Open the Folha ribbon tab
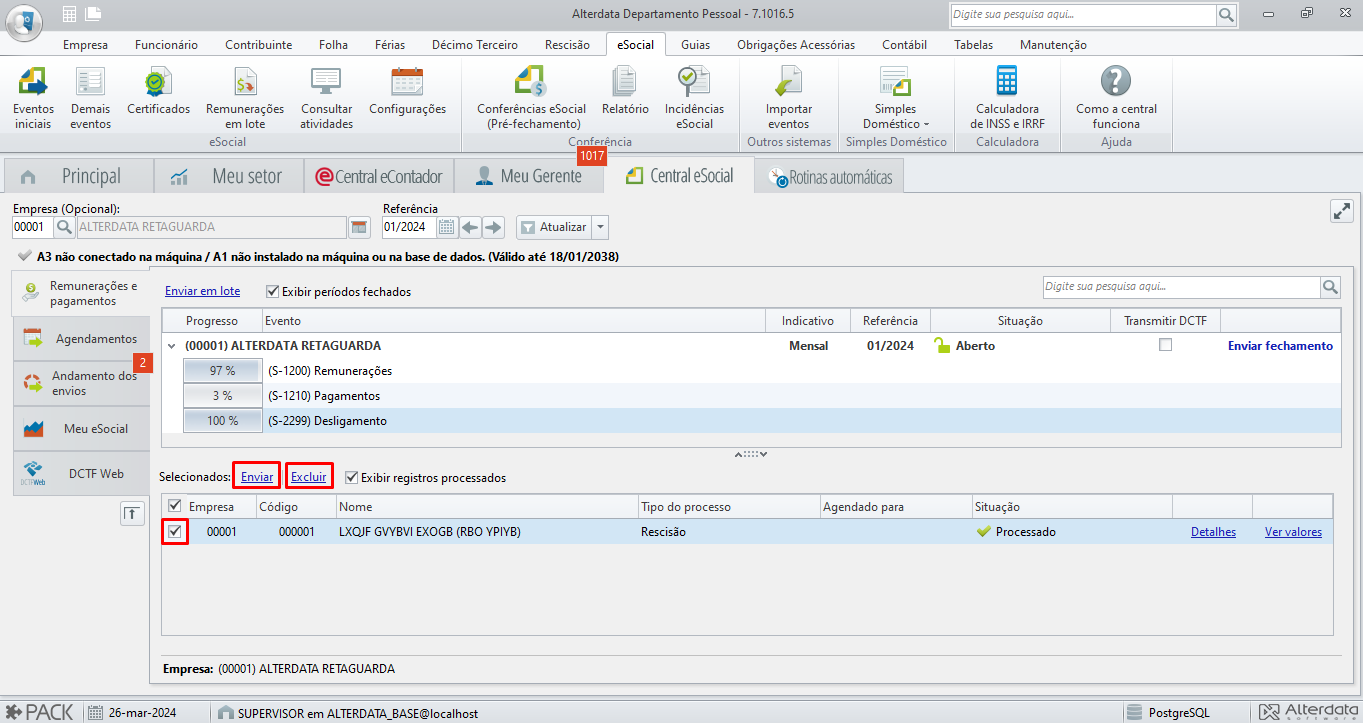 click(333, 44)
